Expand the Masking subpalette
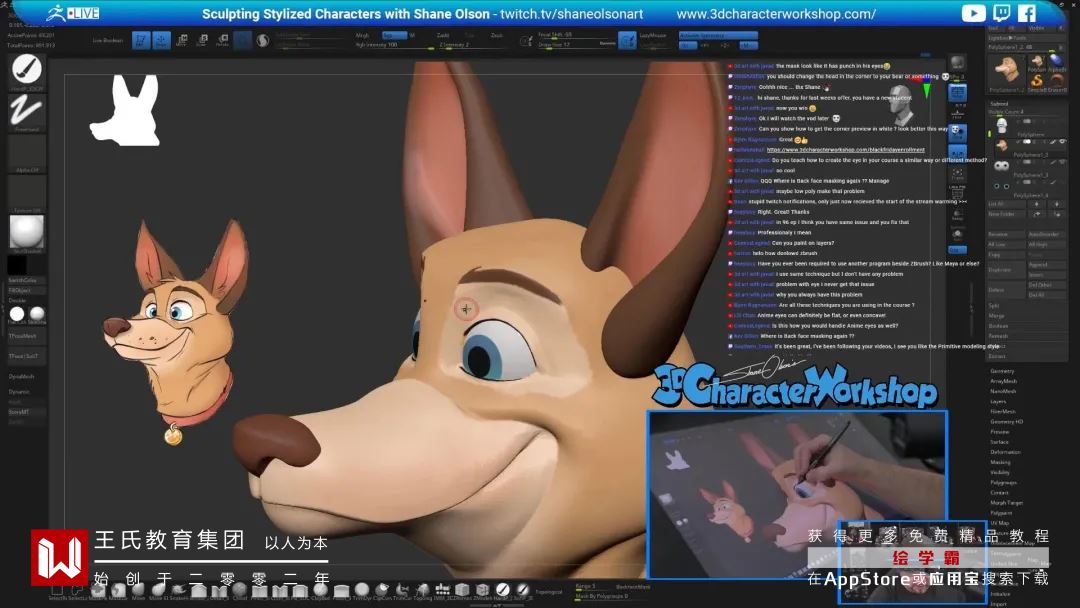This screenshot has height=608, width=1080. point(1000,463)
